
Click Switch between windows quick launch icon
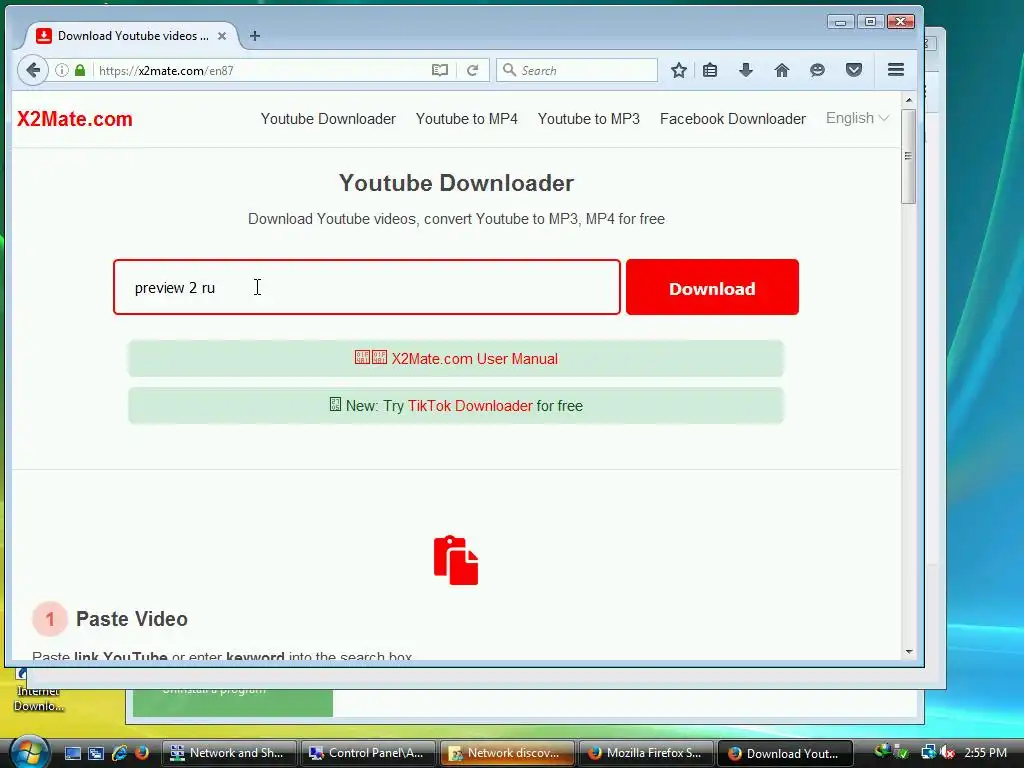click(x=96, y=753)
